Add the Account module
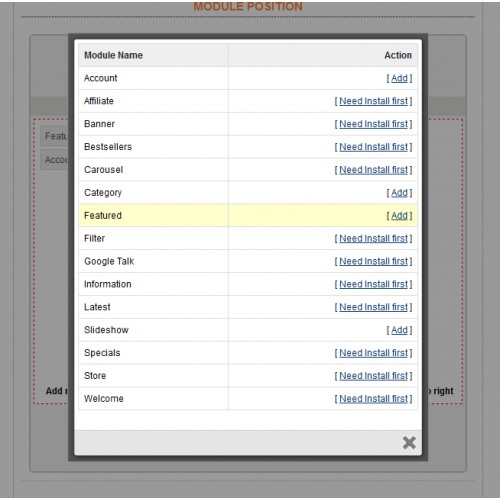Viewport: 500px width, 500px height. click(399, 78)
